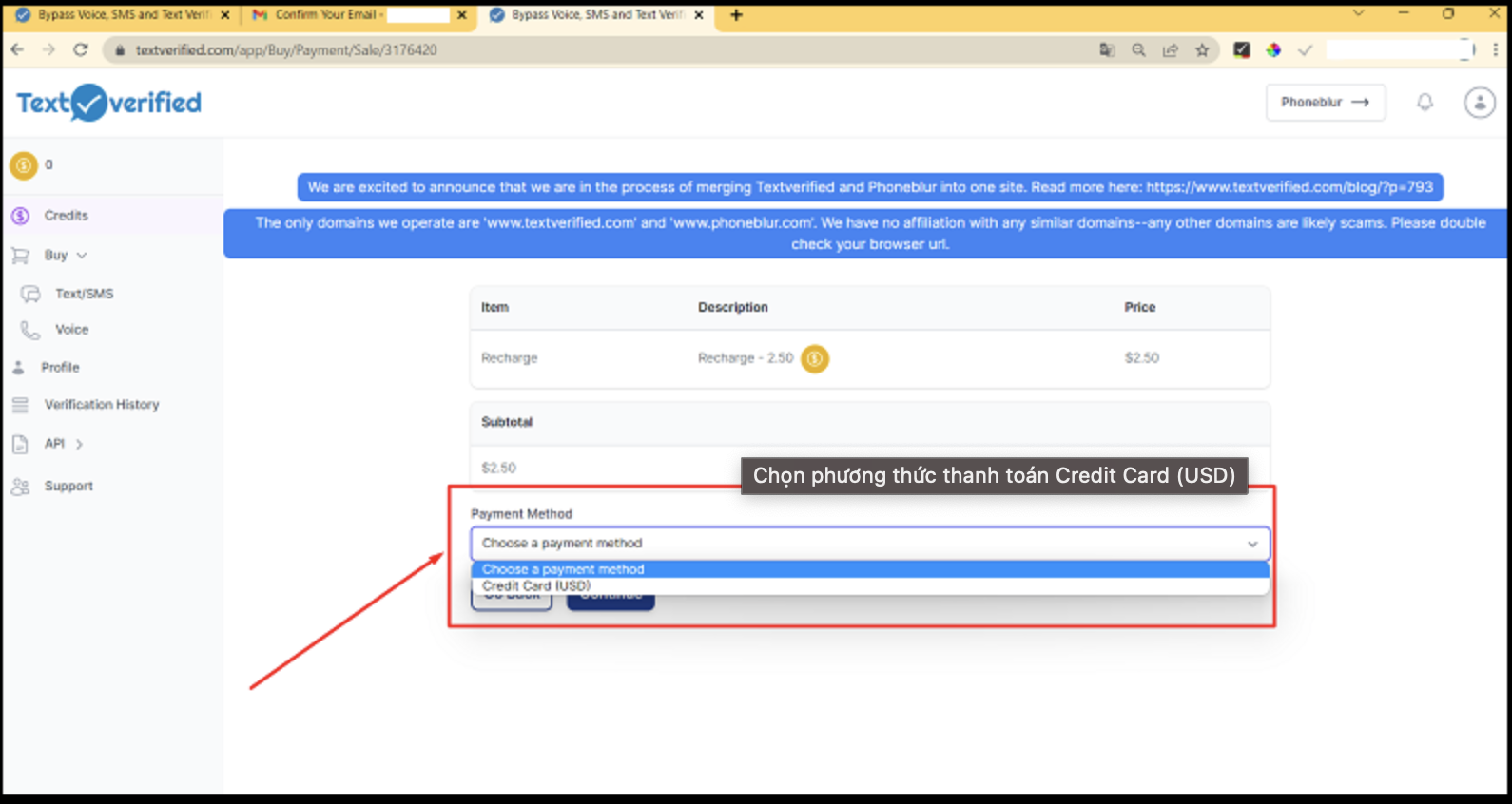Screen dimensions: 1512x804
Task: Click the translate page icon
Action: tap(1107, 50)
